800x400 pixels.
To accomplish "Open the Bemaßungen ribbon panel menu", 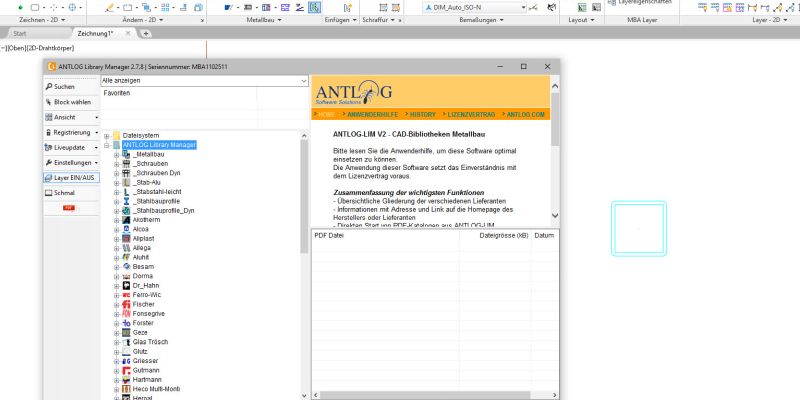I will (x=482, y=20).
